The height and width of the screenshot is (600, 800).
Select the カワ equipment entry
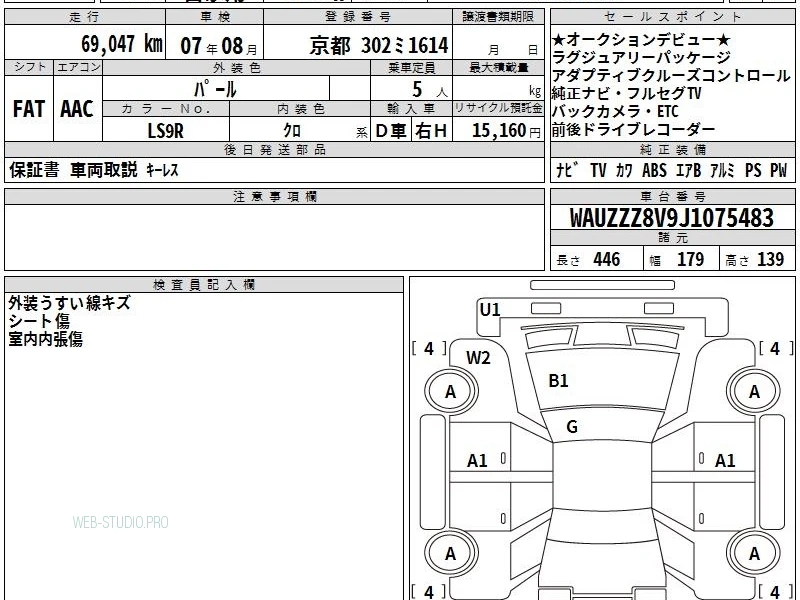click(624, 170)
